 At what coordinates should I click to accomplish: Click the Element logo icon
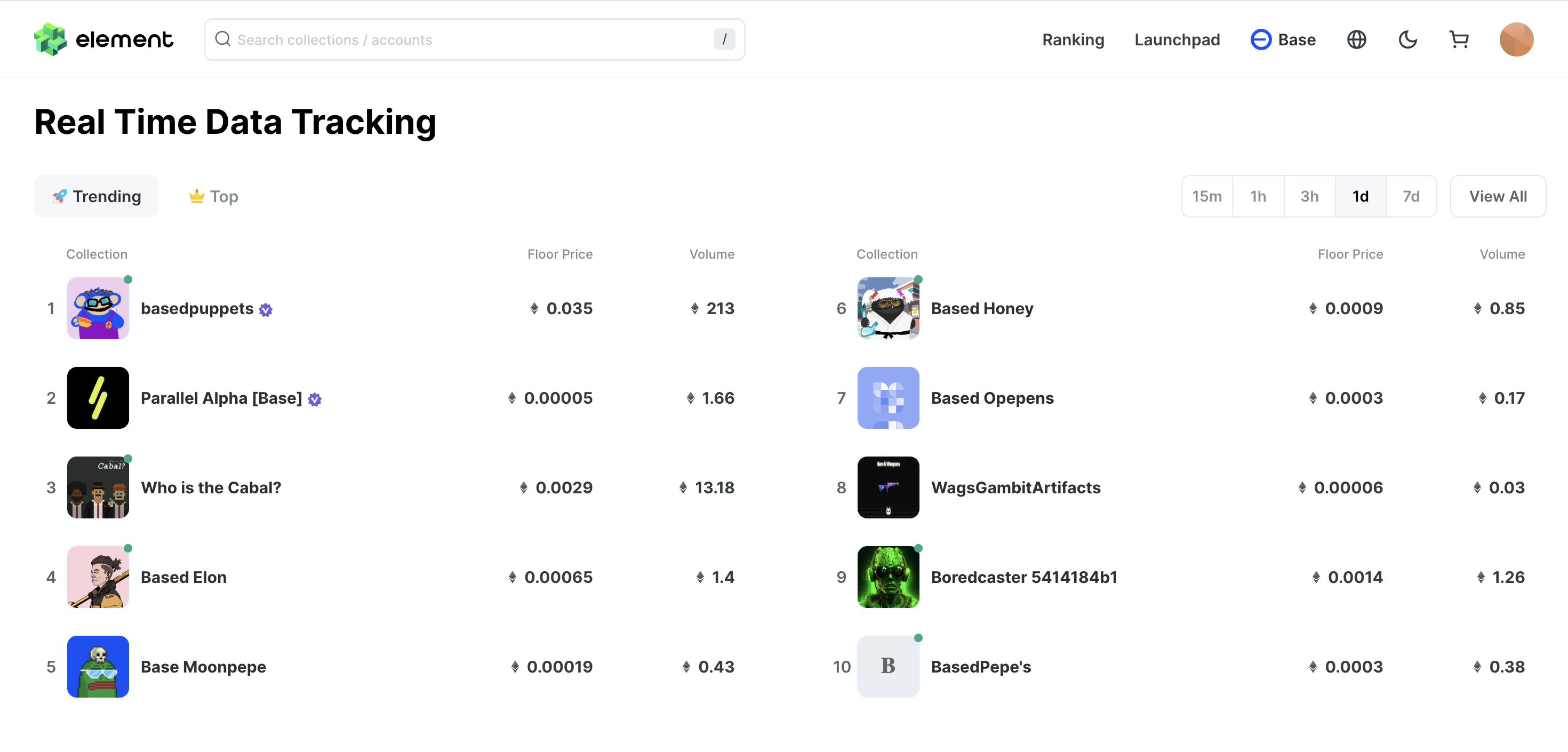tap(50, 39)
